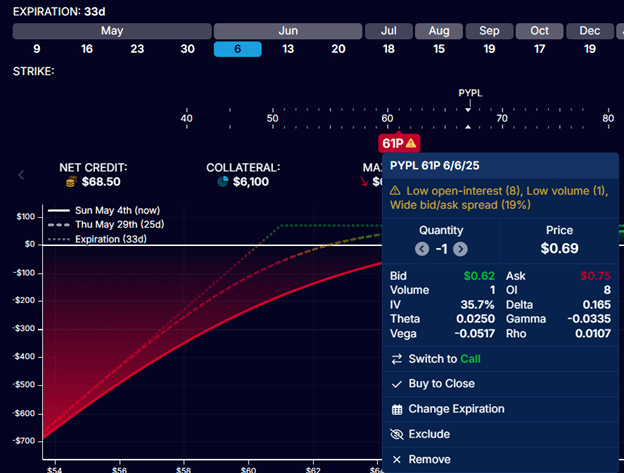This screenshot has height=473, width=624.
Task: Click the Gamma value -0.0335
Action: [x=589, y=319]
